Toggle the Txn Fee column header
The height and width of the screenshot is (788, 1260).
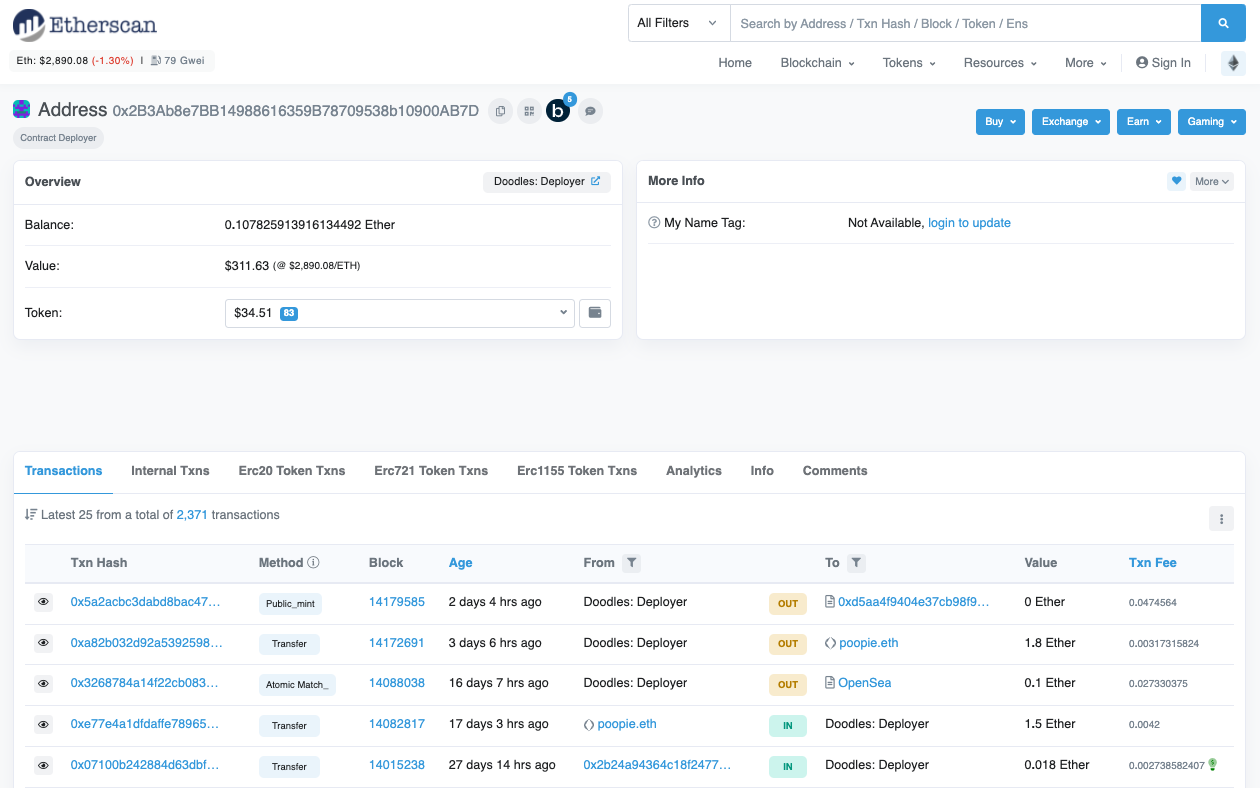(1152, 563)
